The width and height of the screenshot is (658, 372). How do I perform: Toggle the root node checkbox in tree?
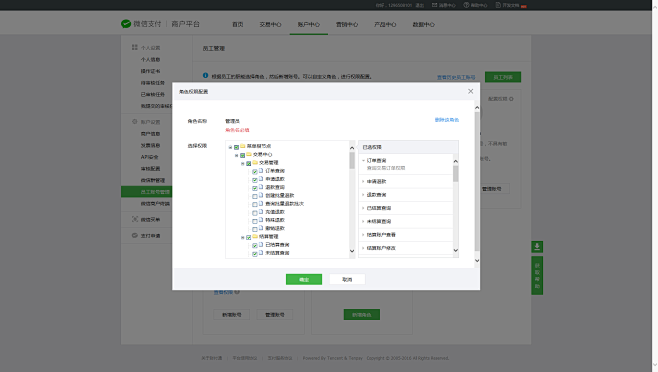click(236, 147)
